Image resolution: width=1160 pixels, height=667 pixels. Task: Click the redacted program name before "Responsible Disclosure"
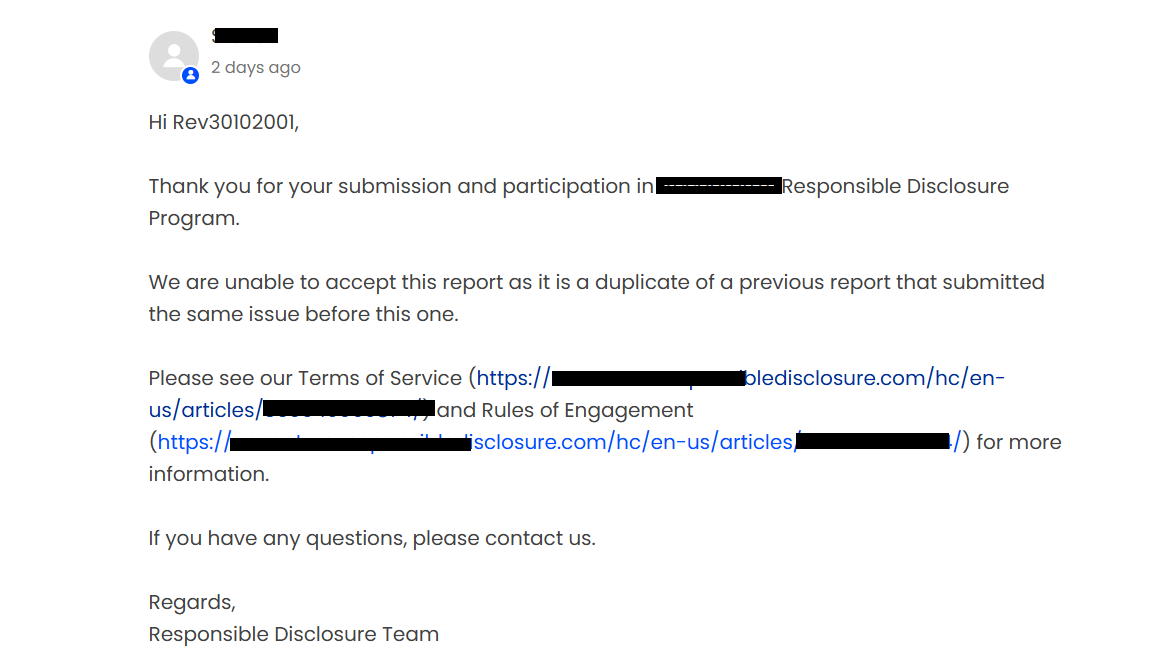pos(718,186)
